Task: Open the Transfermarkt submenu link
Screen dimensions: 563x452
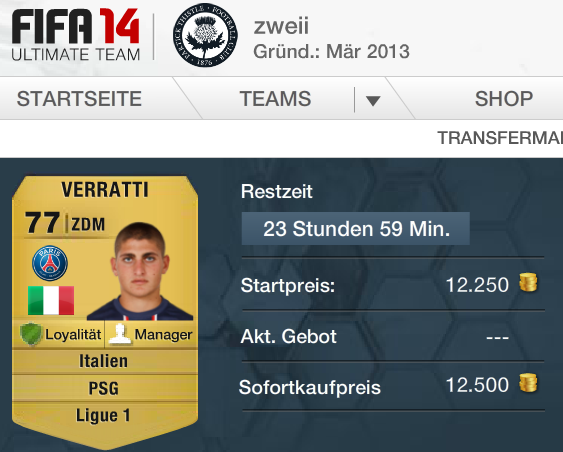Action: pos(500,138)
